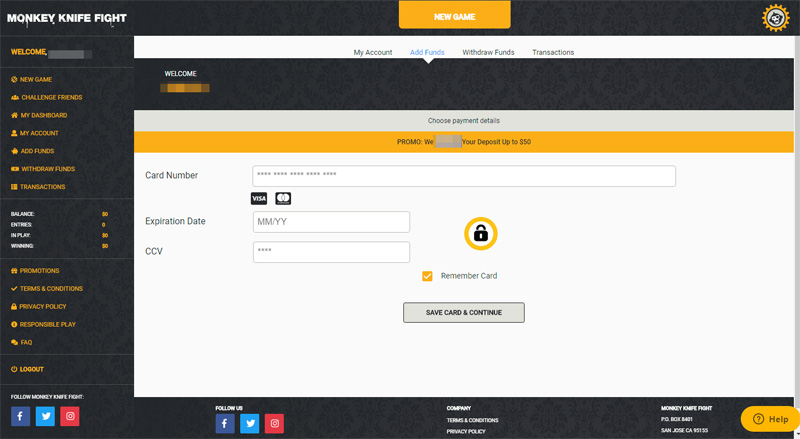Click the Withdraw Funds cash icon
This screenshot has height=439, width=800.
click(x=15, y=169)
